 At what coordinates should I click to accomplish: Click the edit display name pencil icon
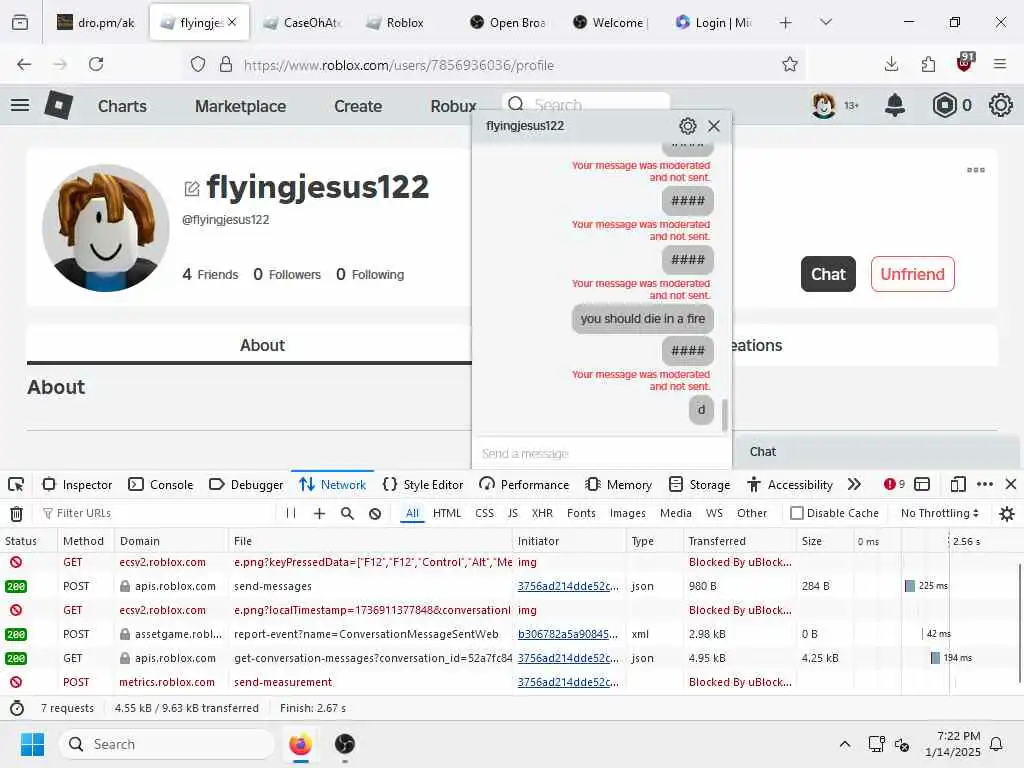pos(191,189)
